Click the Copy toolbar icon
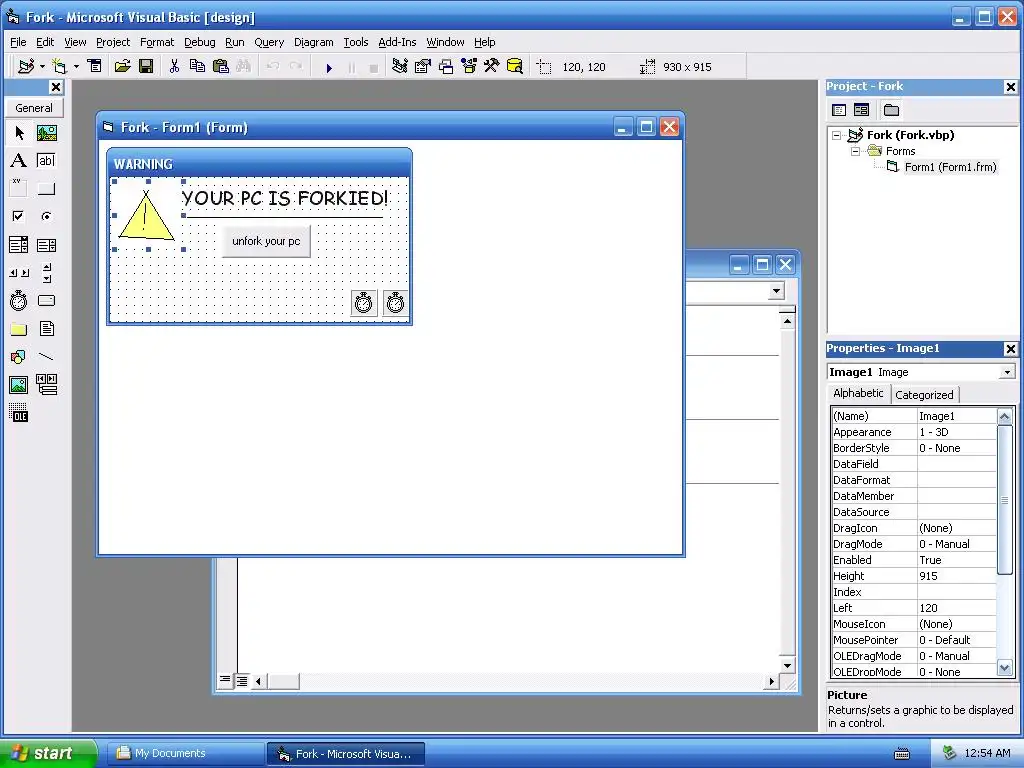This screenshot has height=768, width=1024. (x=197, y=67)
